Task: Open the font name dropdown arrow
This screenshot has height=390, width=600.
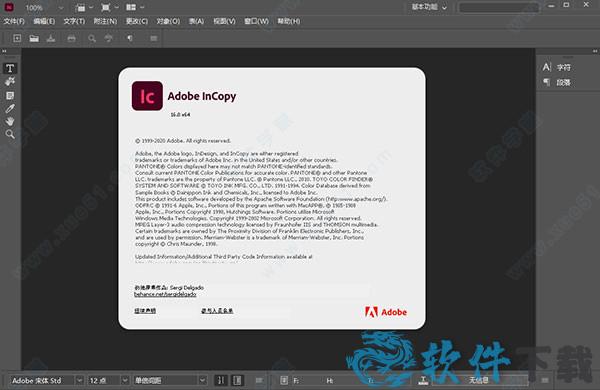Action: coord(79,380)
